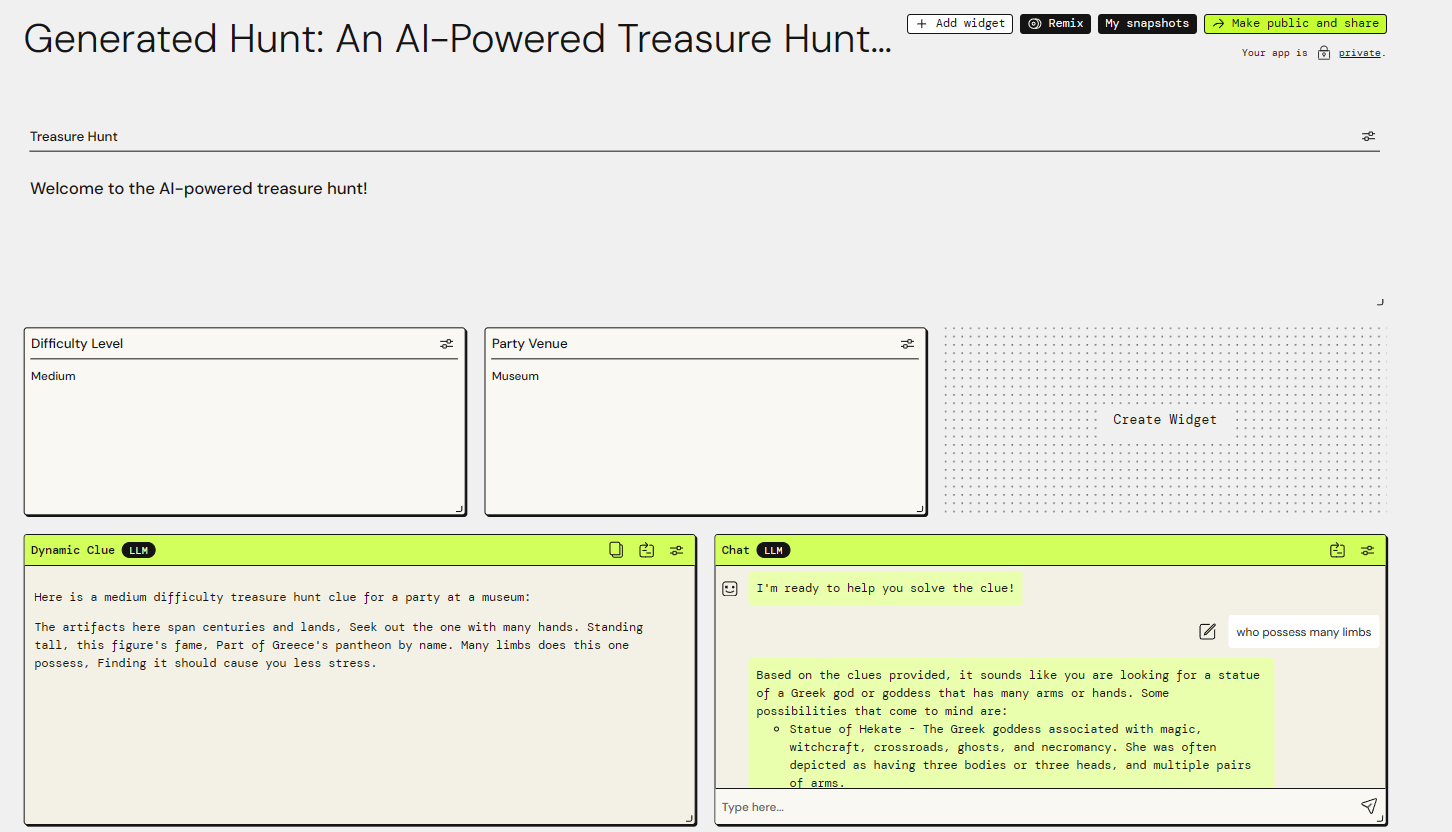Open the Chat widget settings icon
The image size is (1452, 832).
click(x=1367, y=550)
